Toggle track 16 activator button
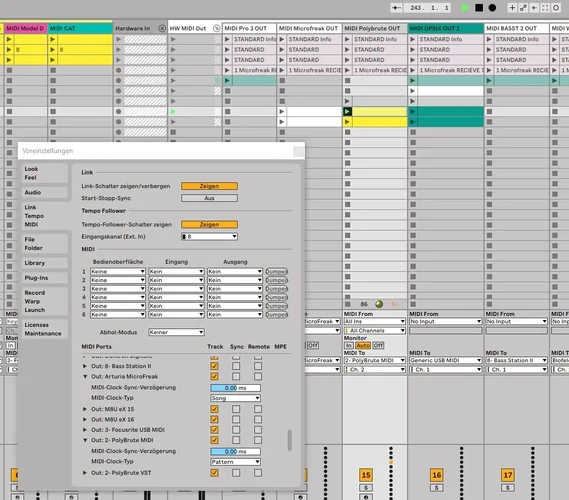The height and width of the screenshot is (500, 569). point(437,475)
